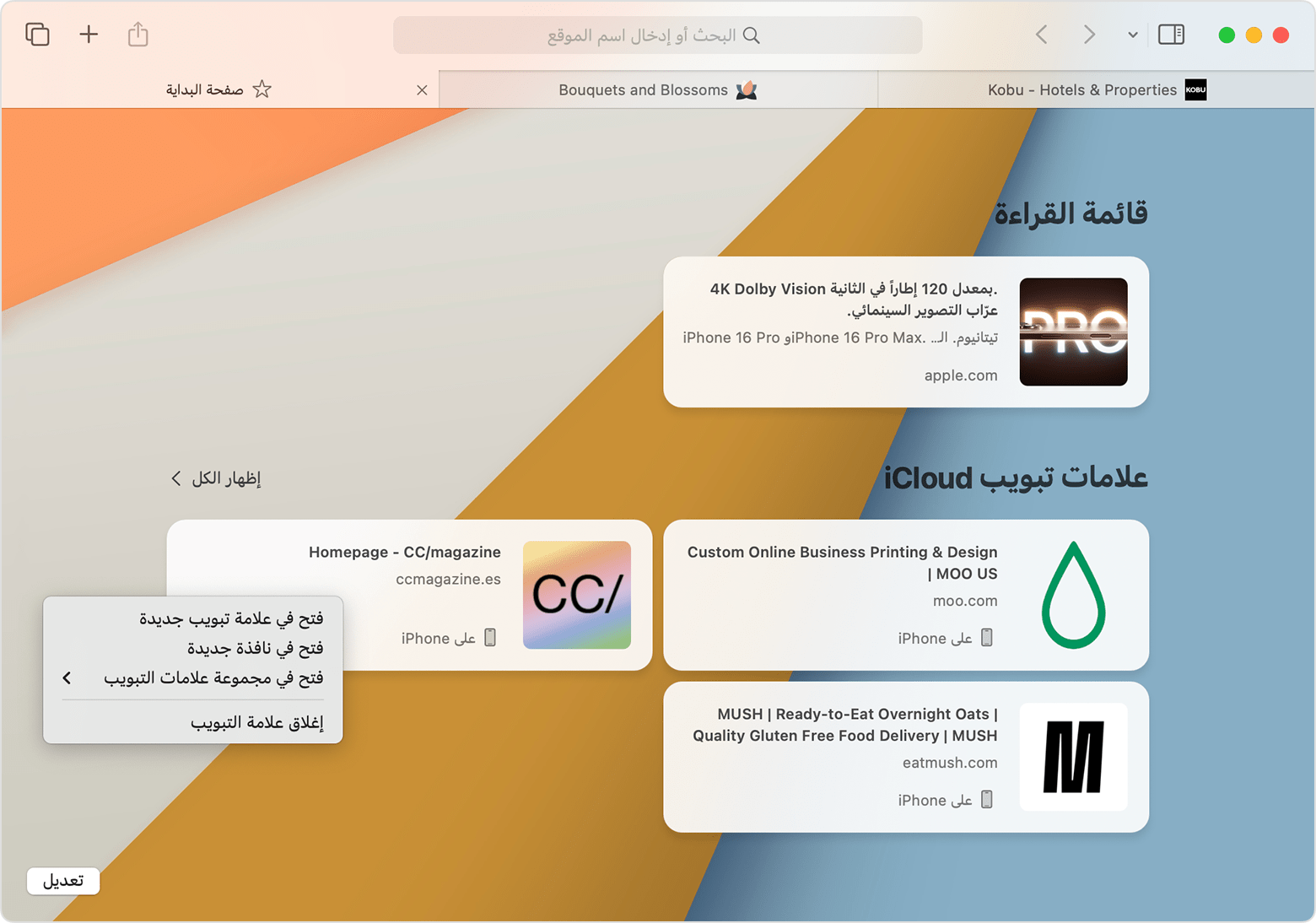Click the address search field

pos(657,35)
